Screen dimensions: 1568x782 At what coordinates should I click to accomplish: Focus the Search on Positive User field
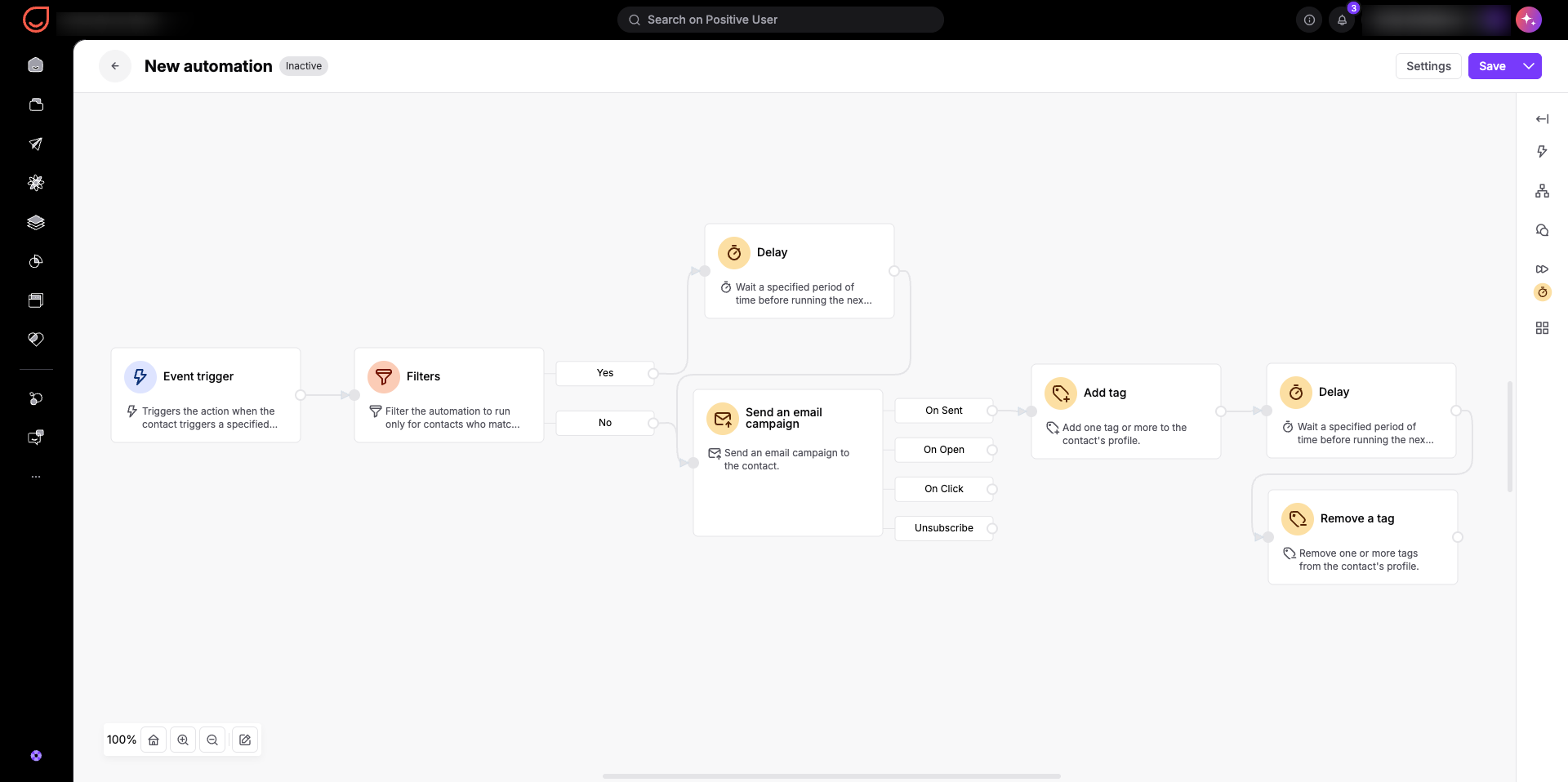pos(781,20)
